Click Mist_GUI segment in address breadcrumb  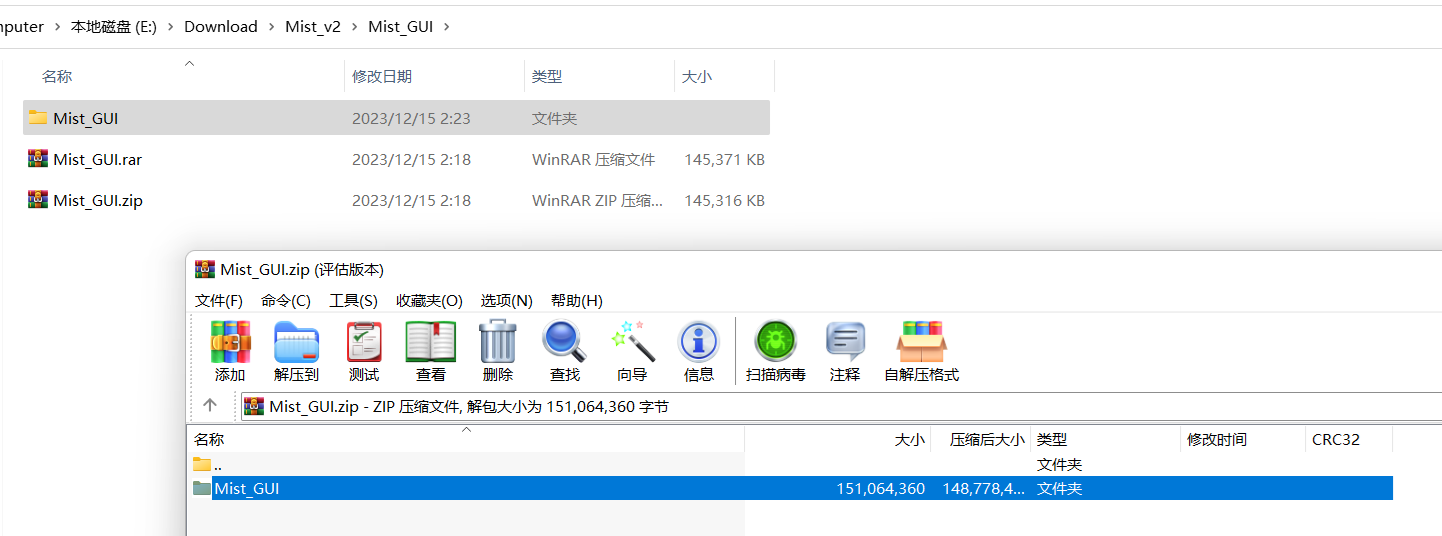401,27
